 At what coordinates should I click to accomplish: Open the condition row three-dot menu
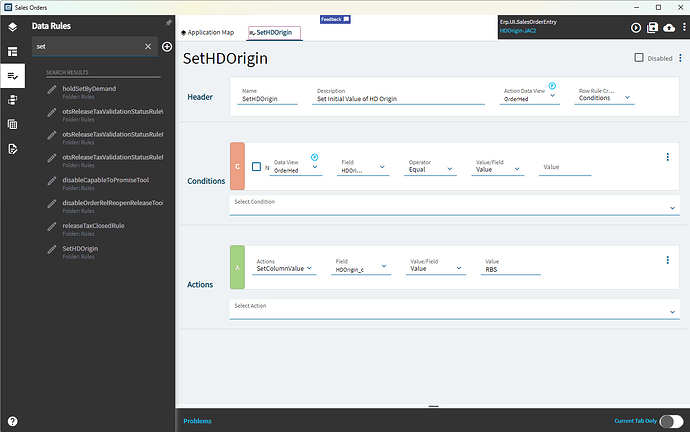tap(667, 157)
